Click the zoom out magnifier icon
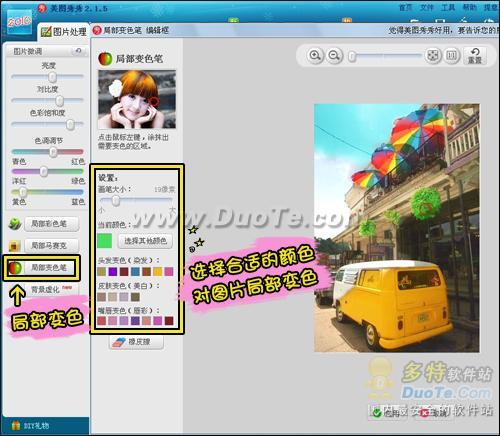 (x=334, y=55)
